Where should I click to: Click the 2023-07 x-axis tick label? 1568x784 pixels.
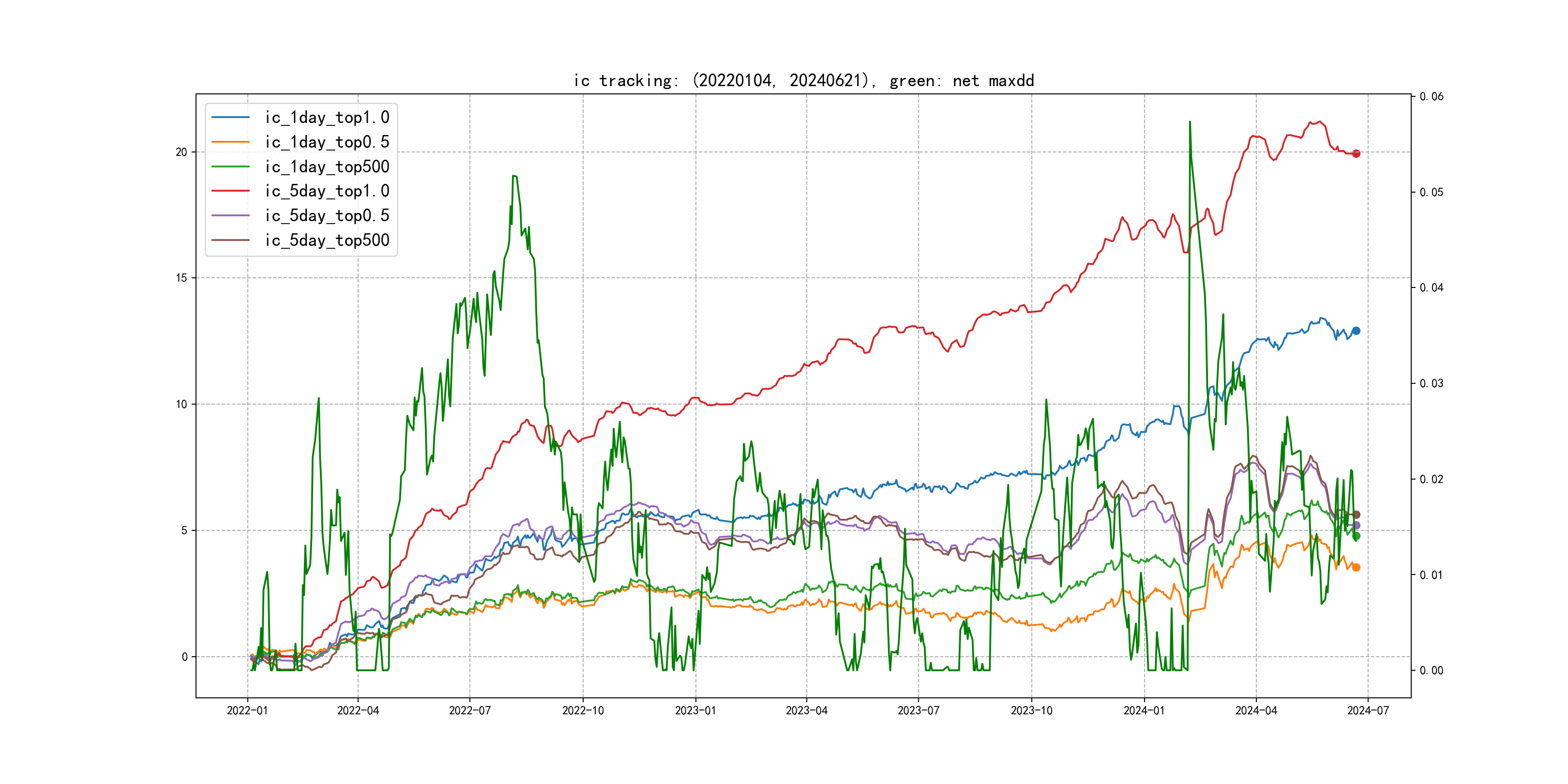coord(918,710)
